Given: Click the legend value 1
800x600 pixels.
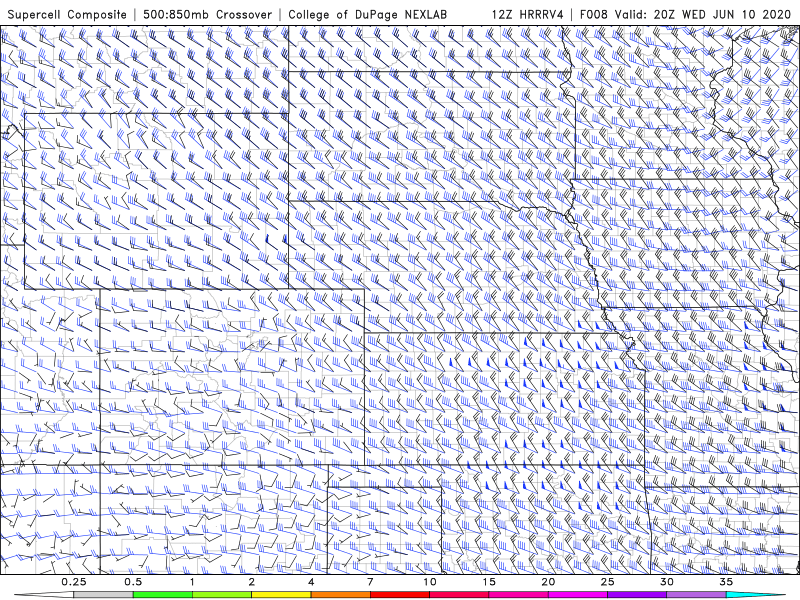Looking at the screenshot, I should [x=192, y=582].
